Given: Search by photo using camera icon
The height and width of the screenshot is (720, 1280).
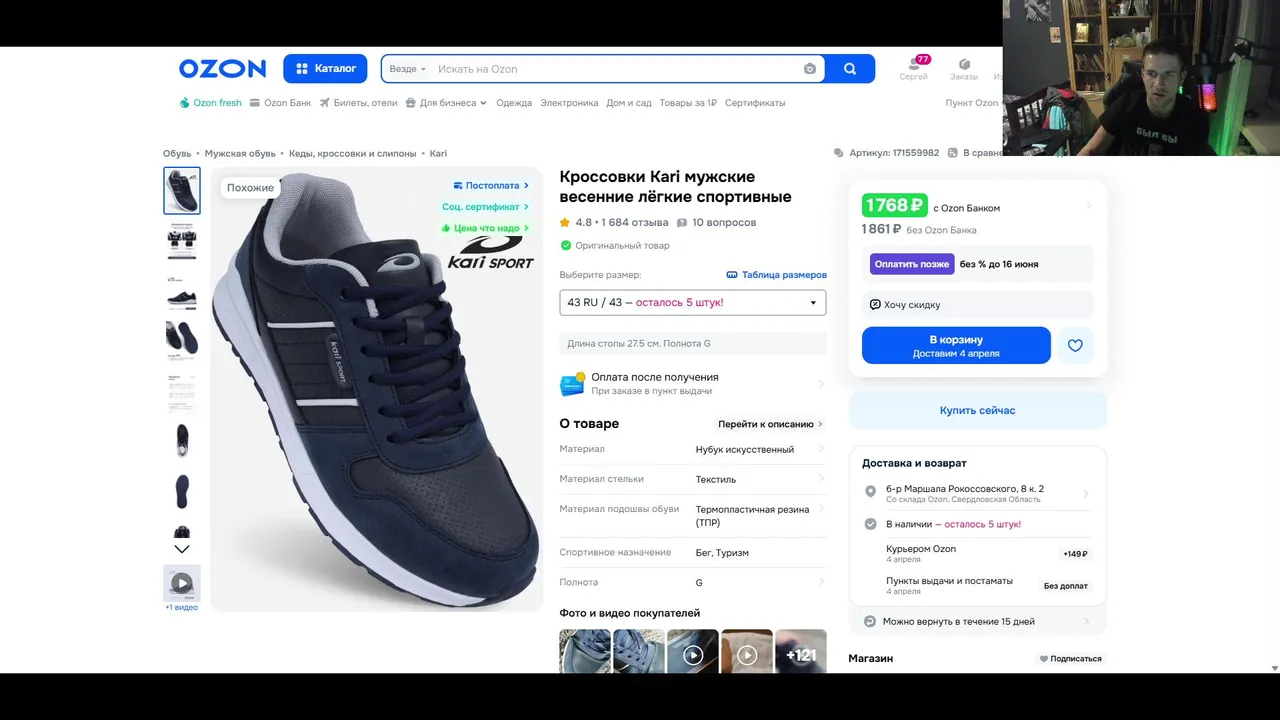Looking at the screenshot, I should [810, 69].
